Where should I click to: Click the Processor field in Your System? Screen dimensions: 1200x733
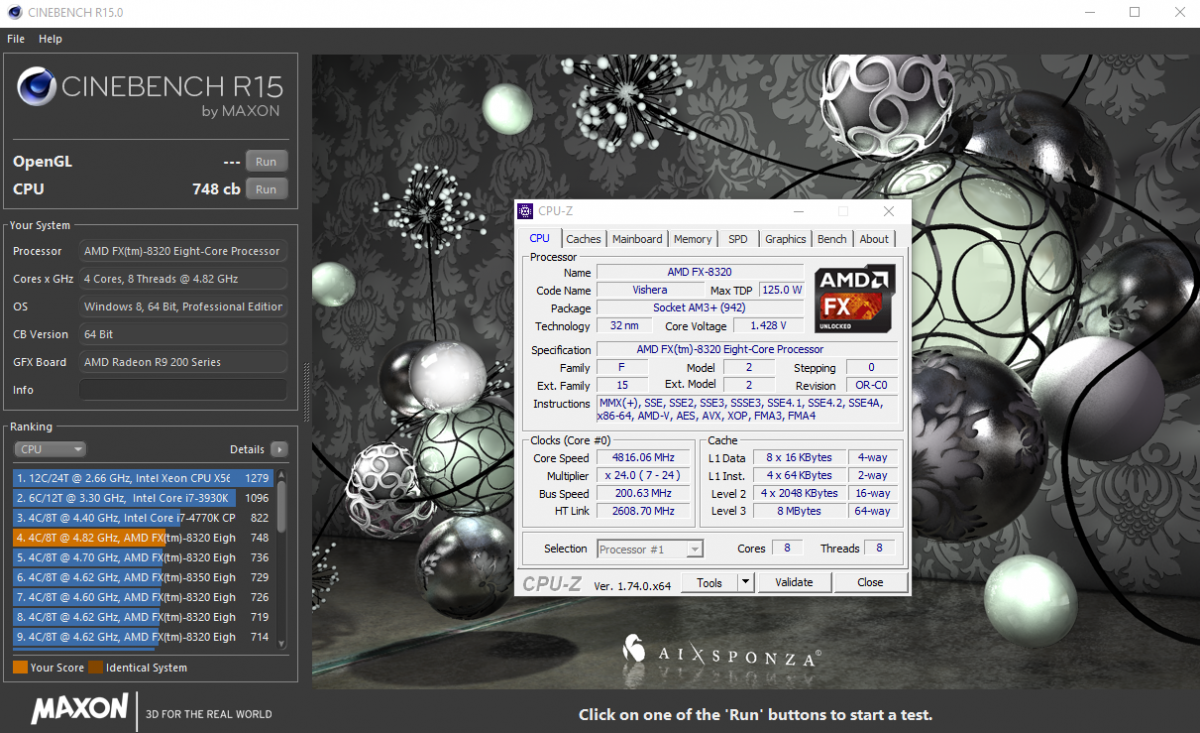(x=183, y=251)
